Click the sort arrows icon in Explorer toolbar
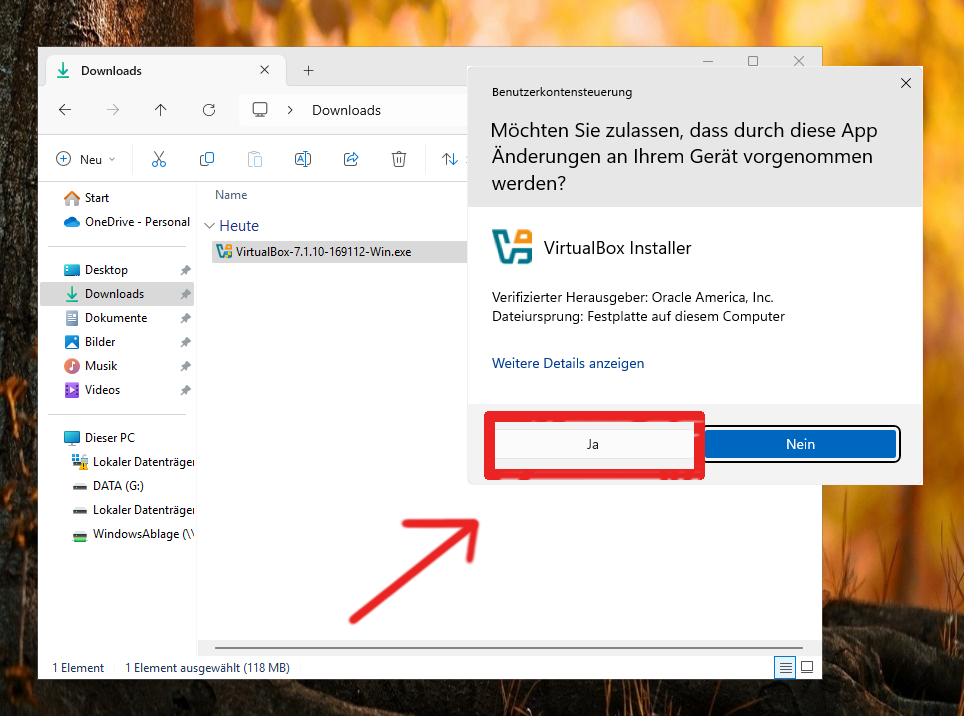 tap(449, 159)
